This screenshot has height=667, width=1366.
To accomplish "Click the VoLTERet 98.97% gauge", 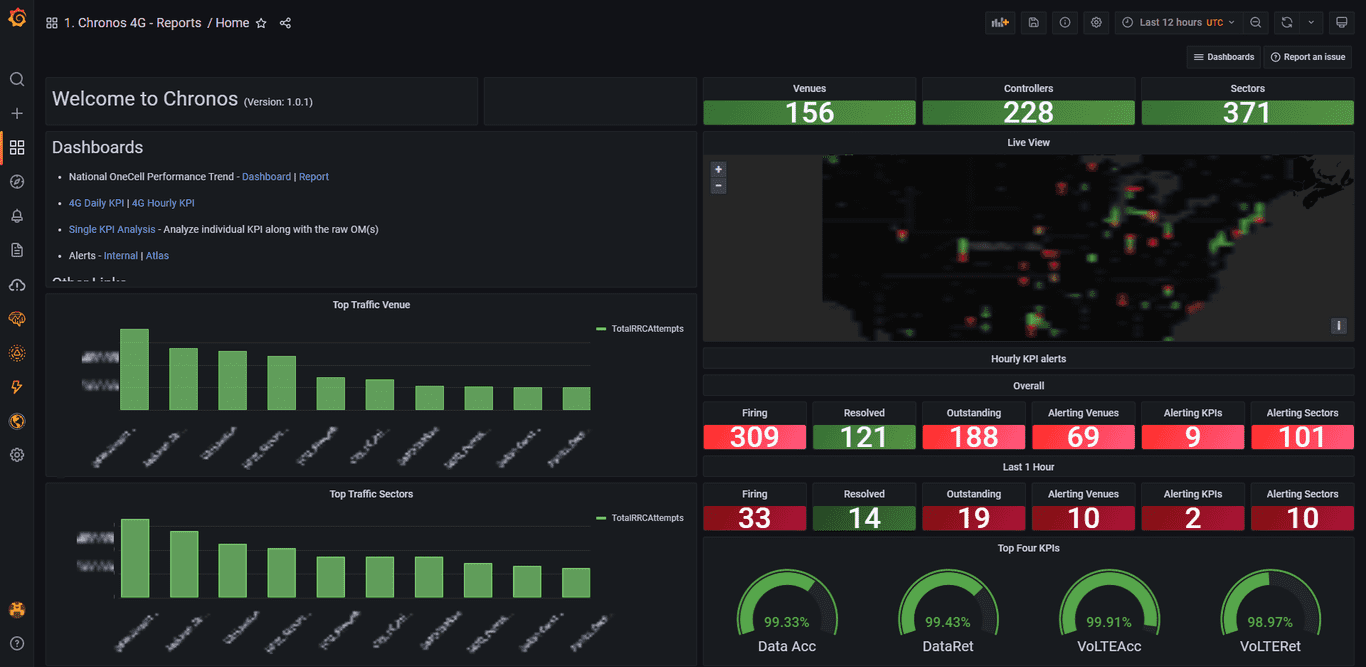I will (x=1271, y=612).
